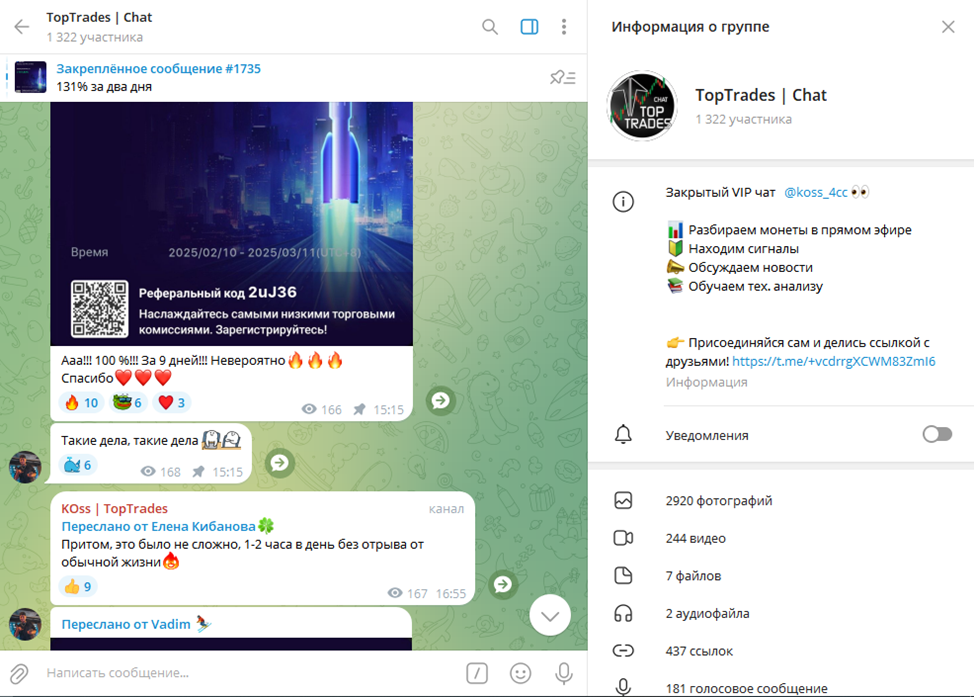Open '2 аудиофайла' section

click(781, 614)
